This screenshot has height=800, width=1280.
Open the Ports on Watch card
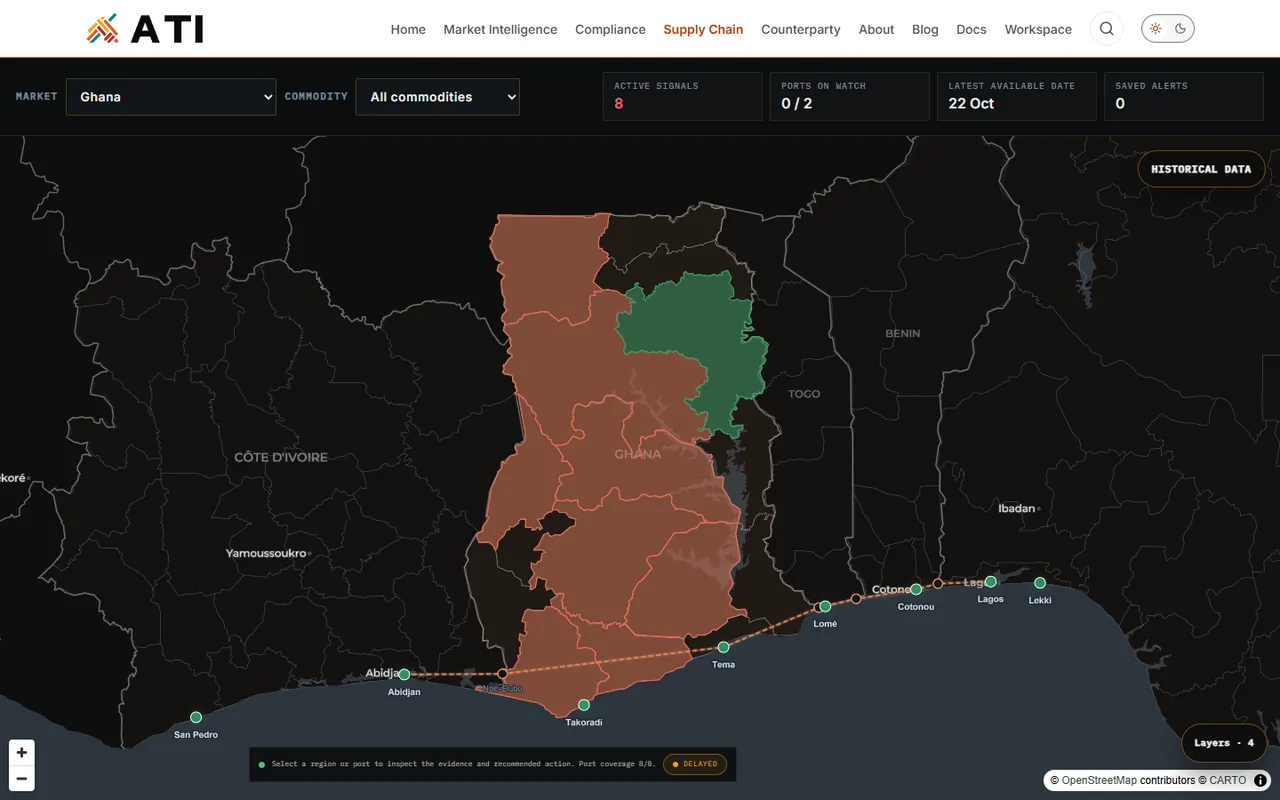coord(850,97)
